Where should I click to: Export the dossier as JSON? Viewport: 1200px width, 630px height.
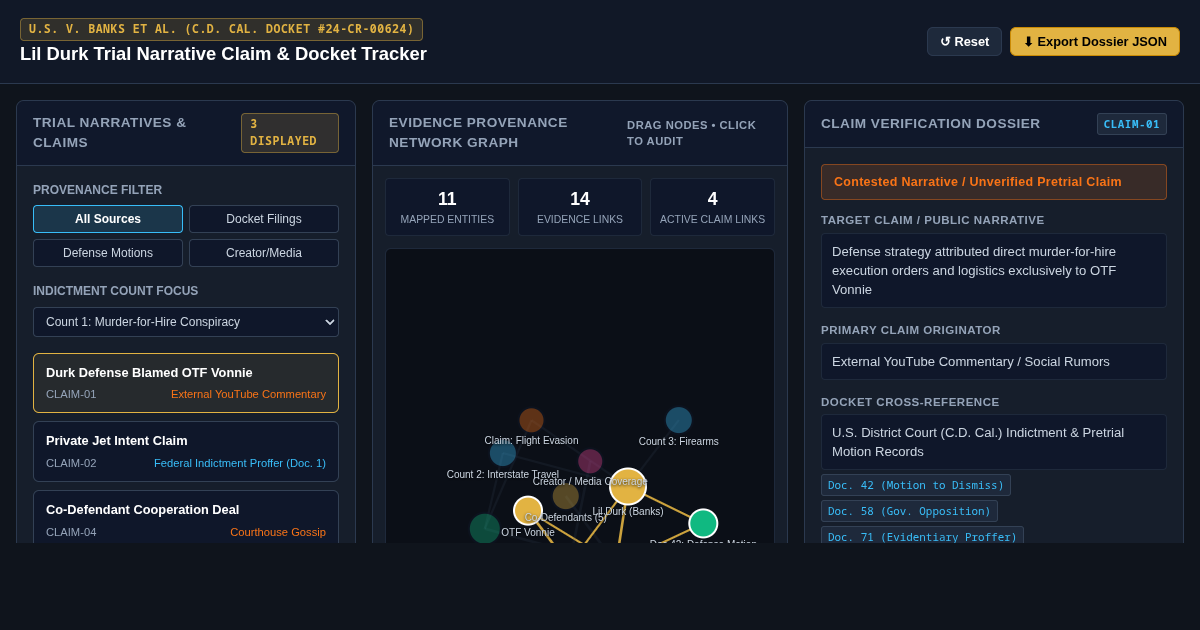tap(1095, 42)
